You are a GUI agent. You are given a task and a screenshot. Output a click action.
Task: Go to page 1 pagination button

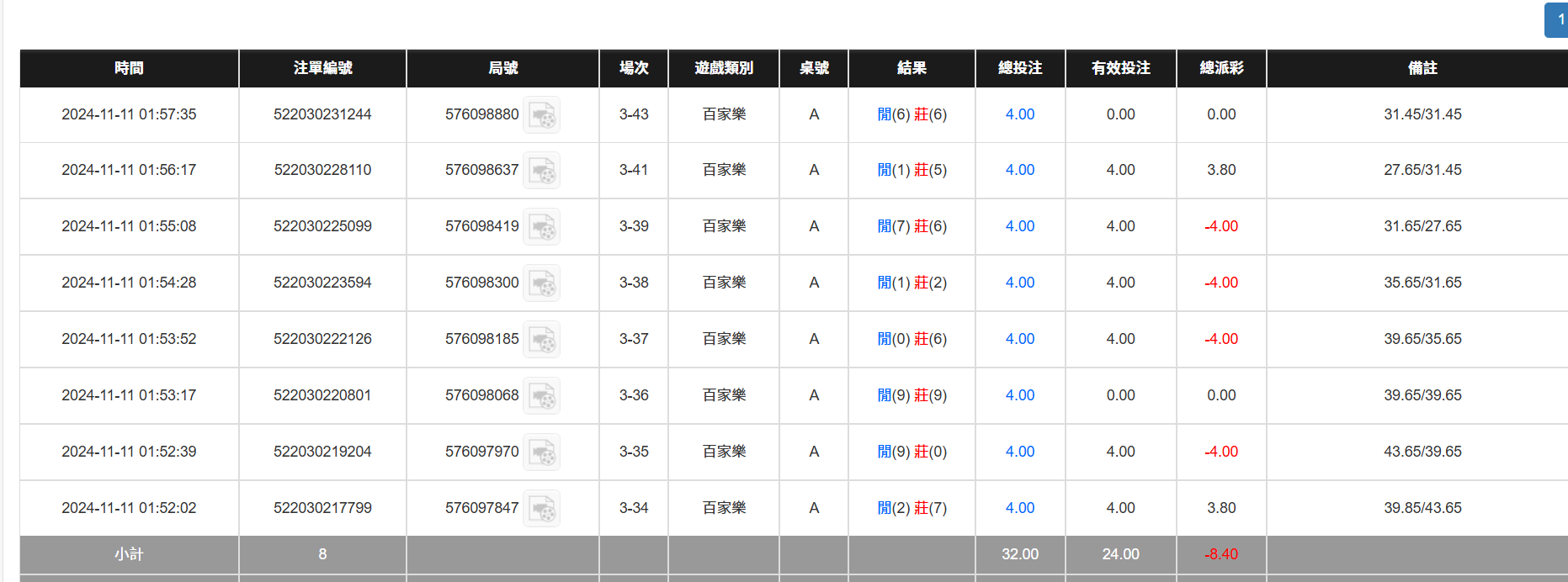pyautogui.click(x=1558, y=19)
